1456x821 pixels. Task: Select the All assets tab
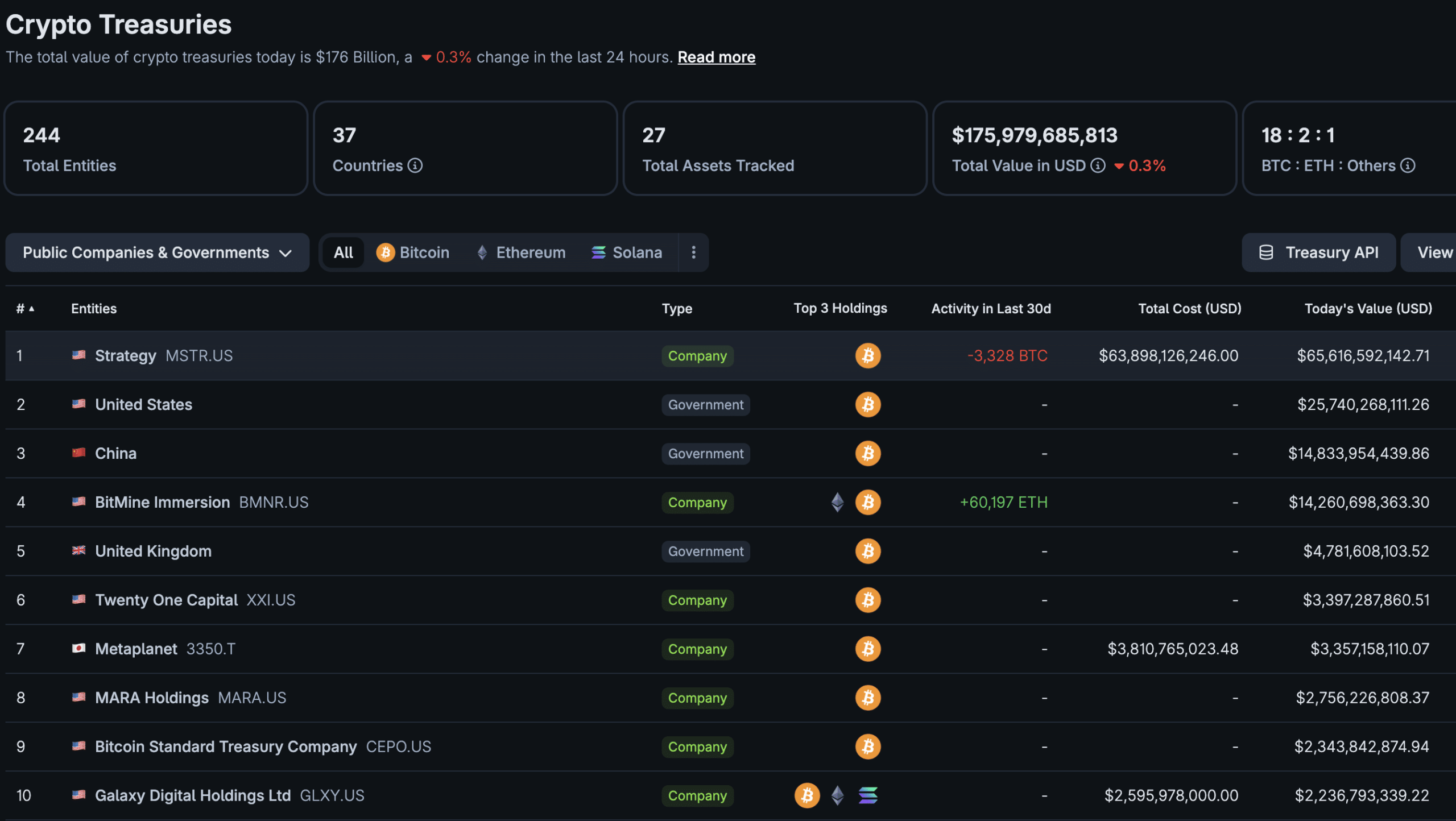pos(344,252)
